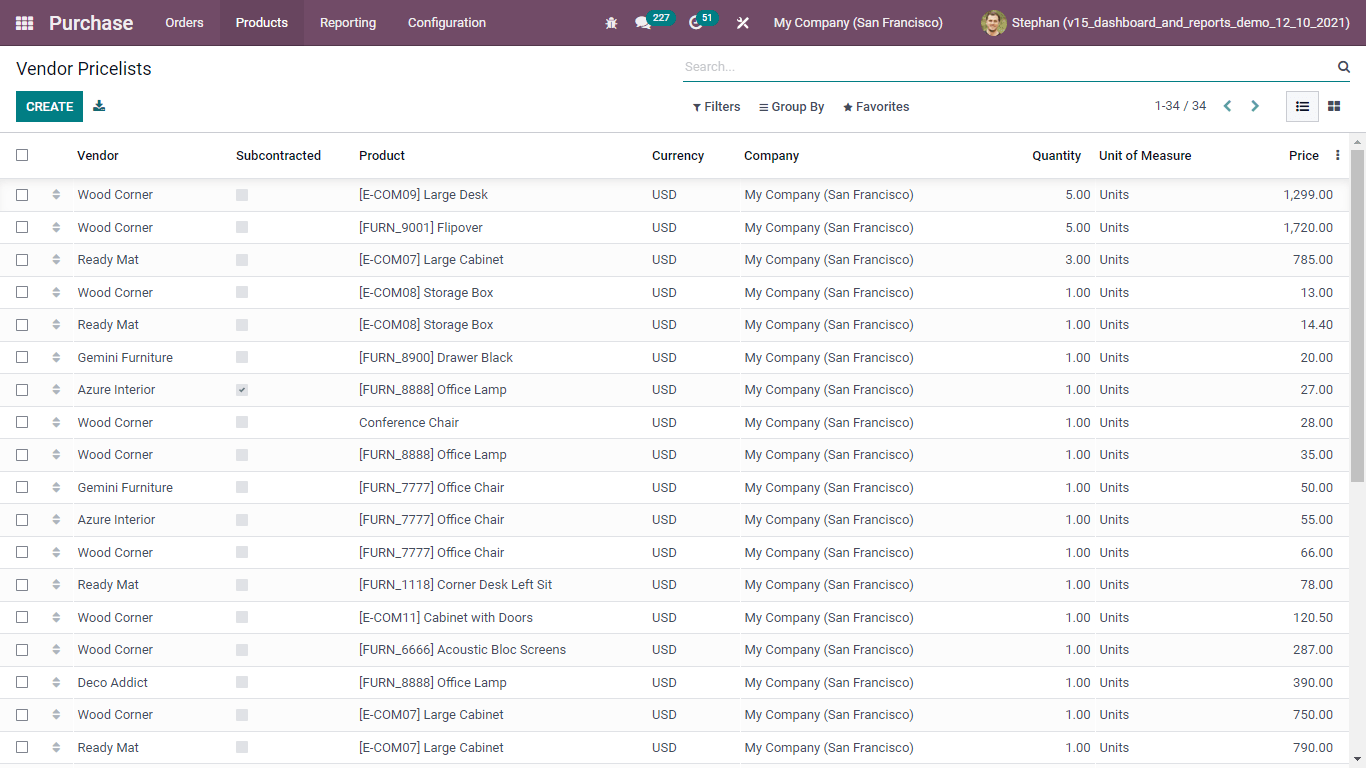Click the Purchase app title
The image size is (1366, 768).
point(91,23)
